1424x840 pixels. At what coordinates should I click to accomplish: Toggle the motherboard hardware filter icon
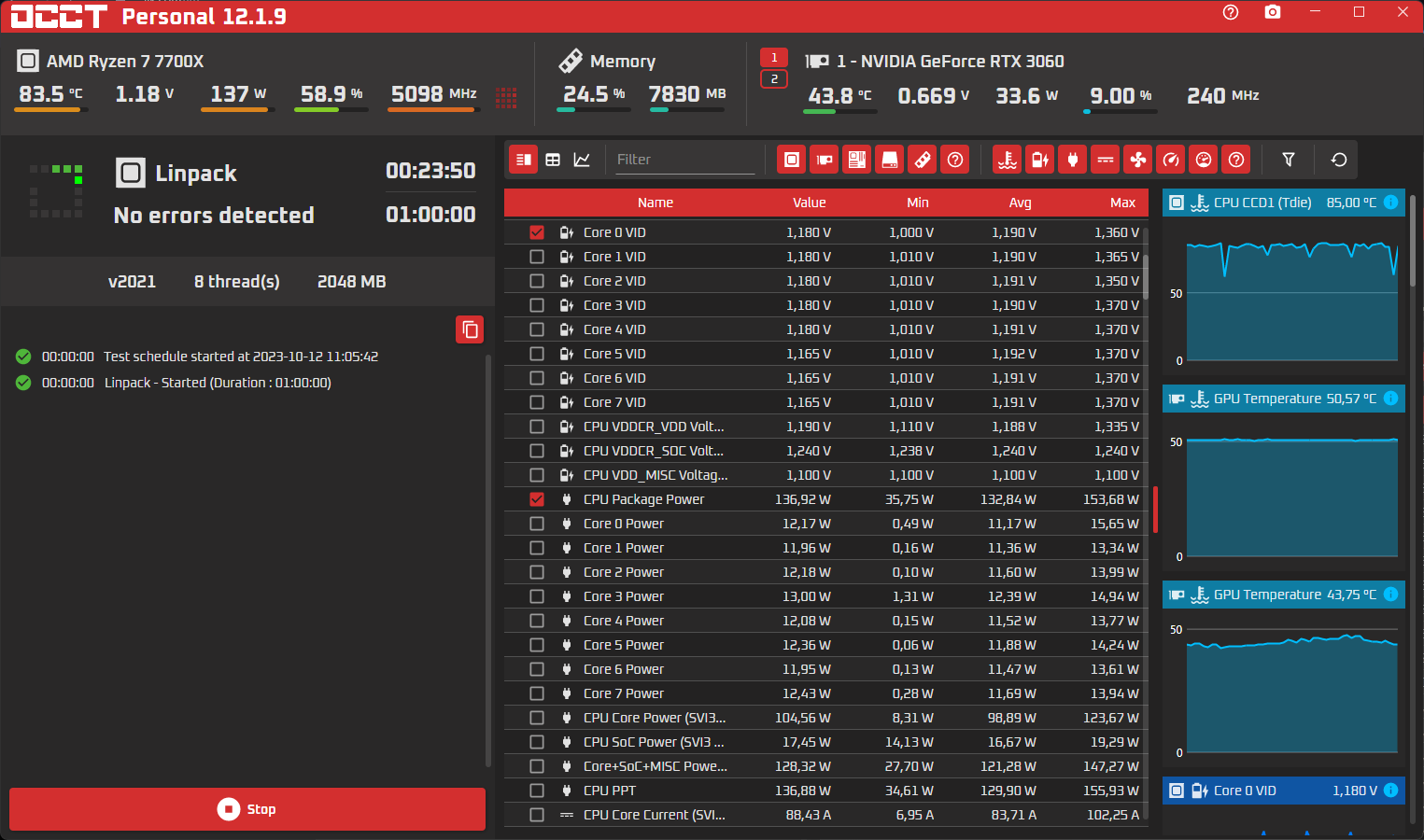(857, 160)
